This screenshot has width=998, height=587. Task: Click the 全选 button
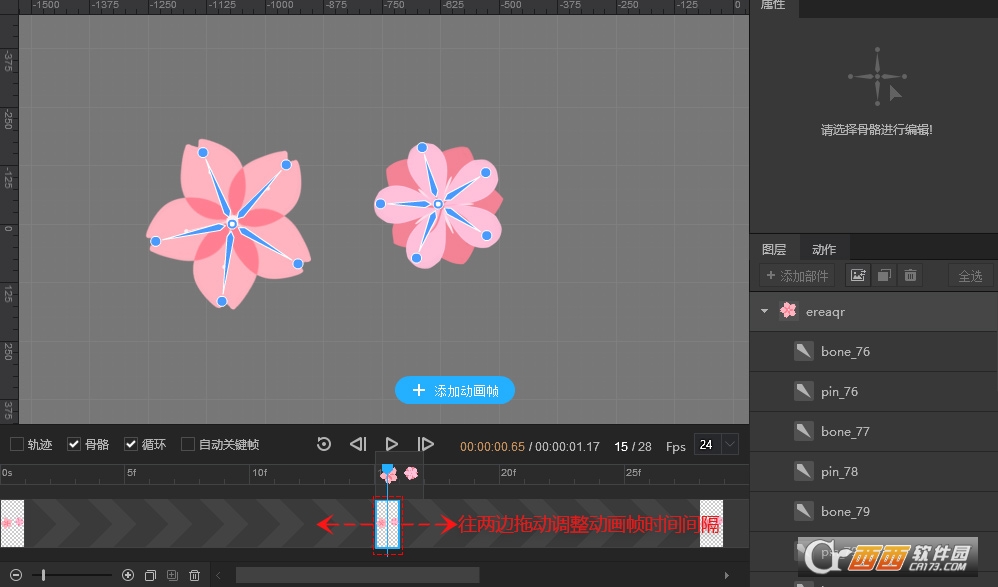pos(970,276)
